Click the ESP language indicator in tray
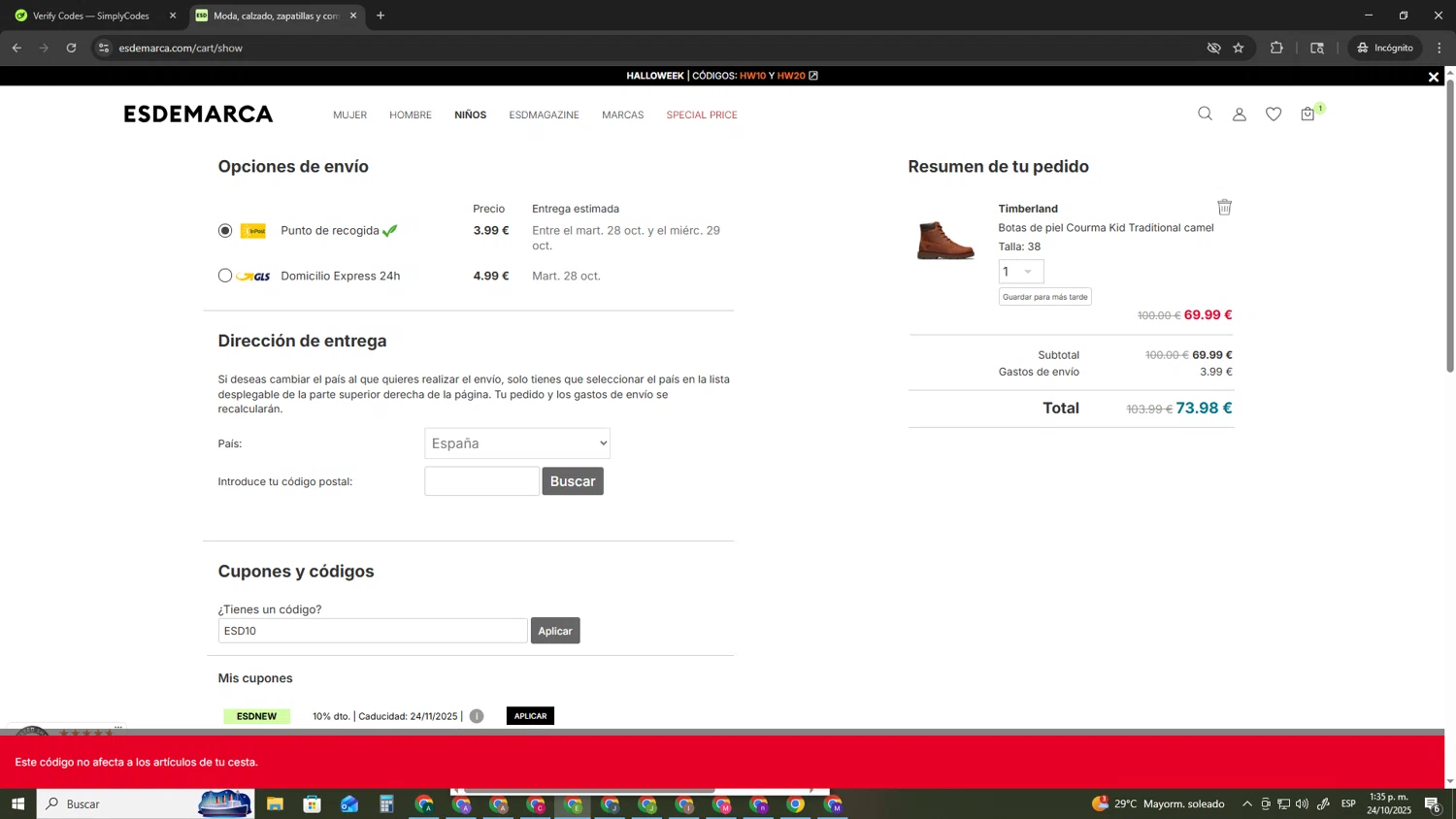 pyautogui.click(x=1348, y=803)
